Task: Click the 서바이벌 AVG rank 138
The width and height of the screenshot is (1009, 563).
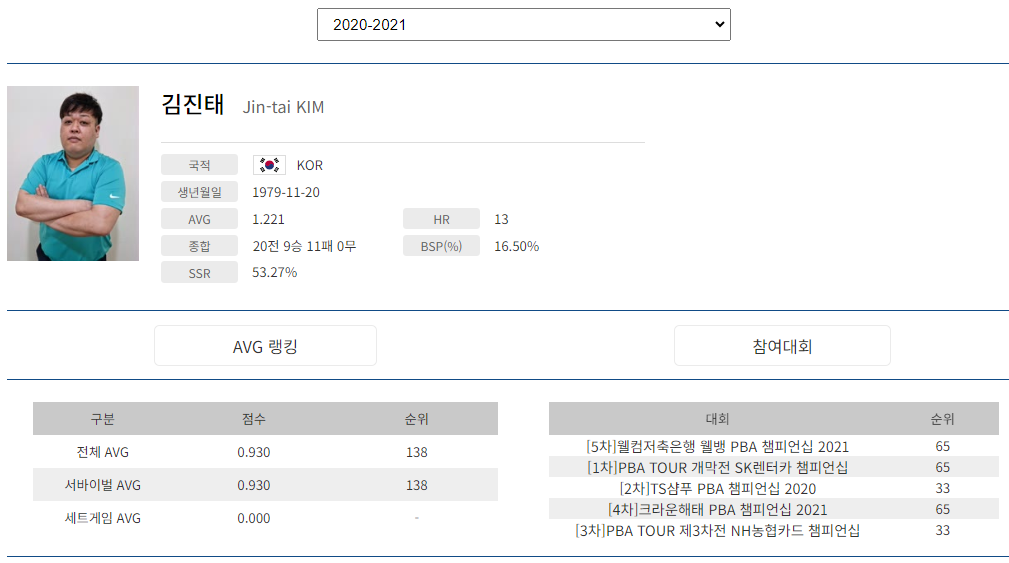Action: click(x=416, y=485)
